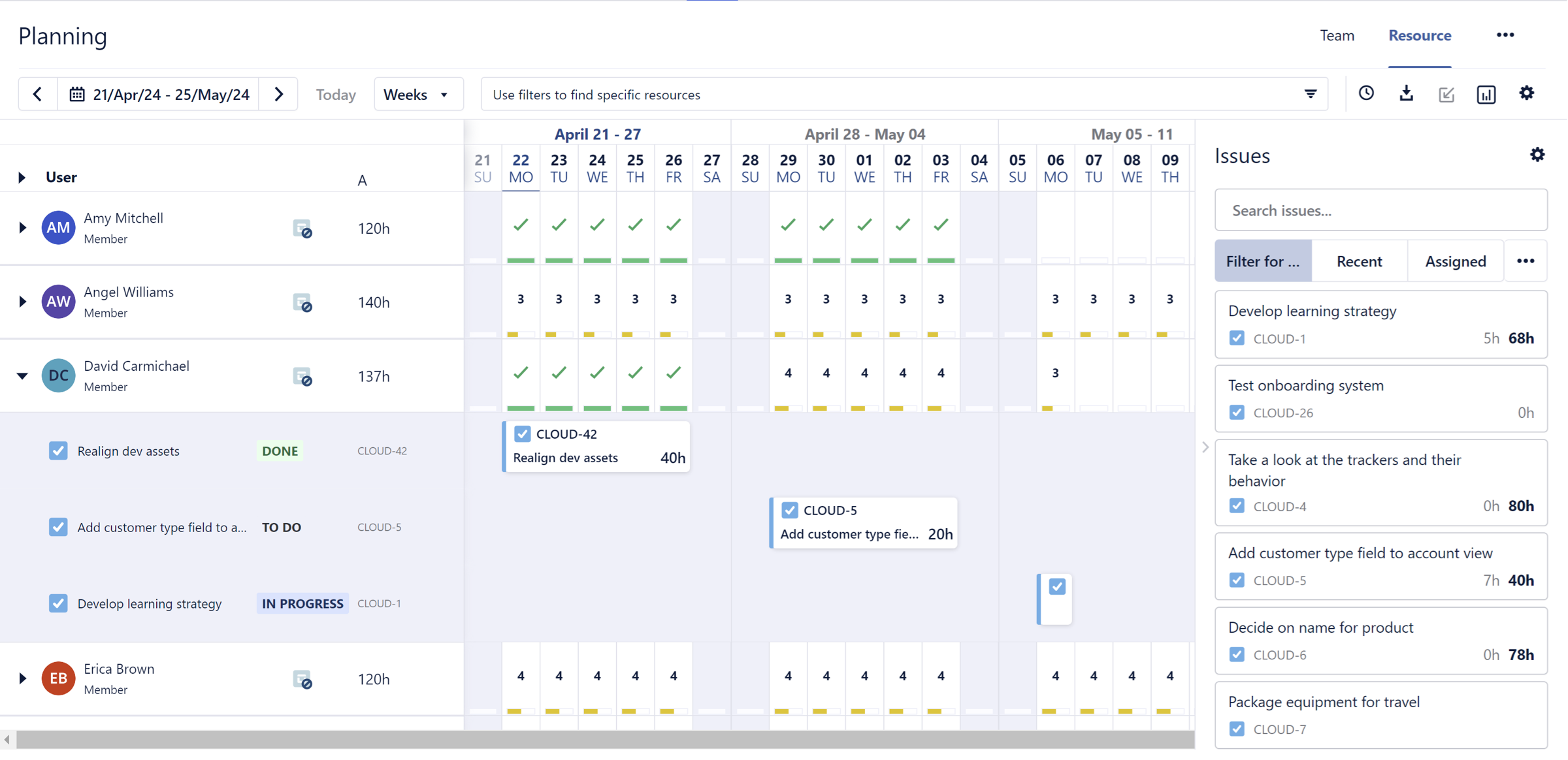Select the Assigned issues tab
The height and width of the screenshot is (760, 1568).
(x=1455, y=261)
